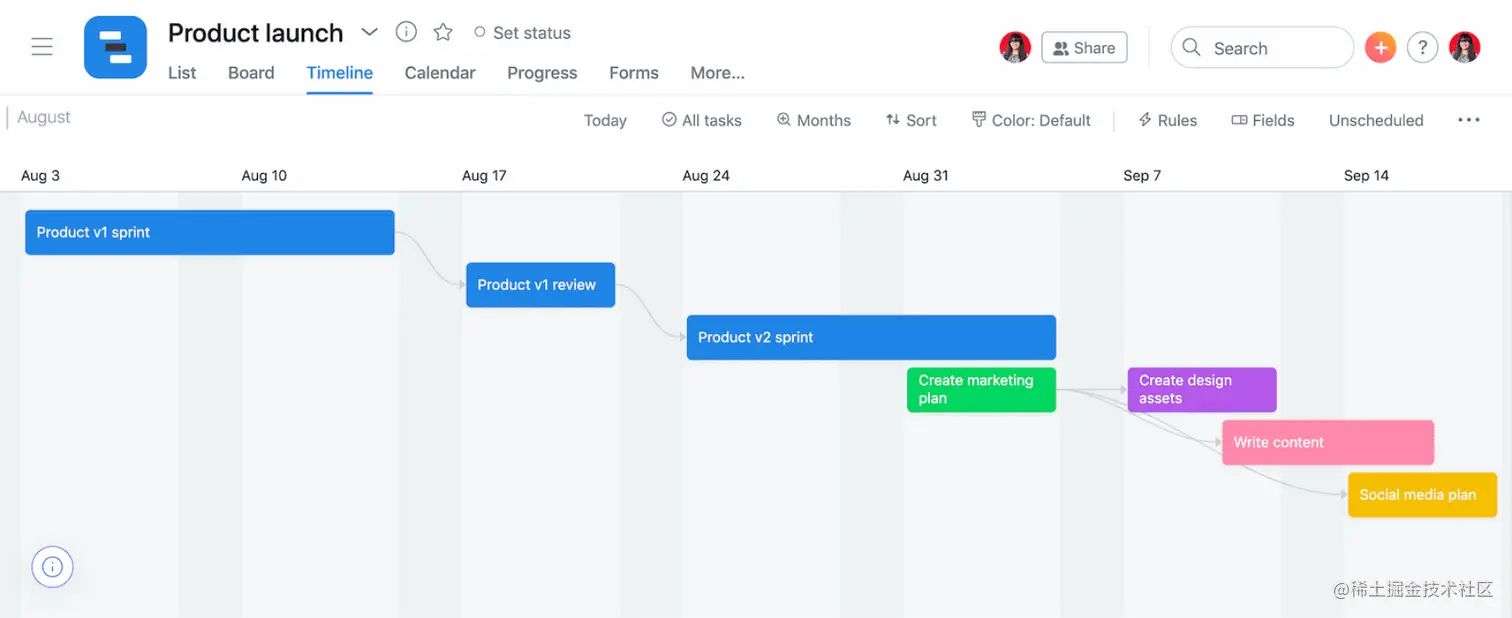Expand the Product launch title dropdown
Screen dimensions: 1512x618
[x=369, y=31]
